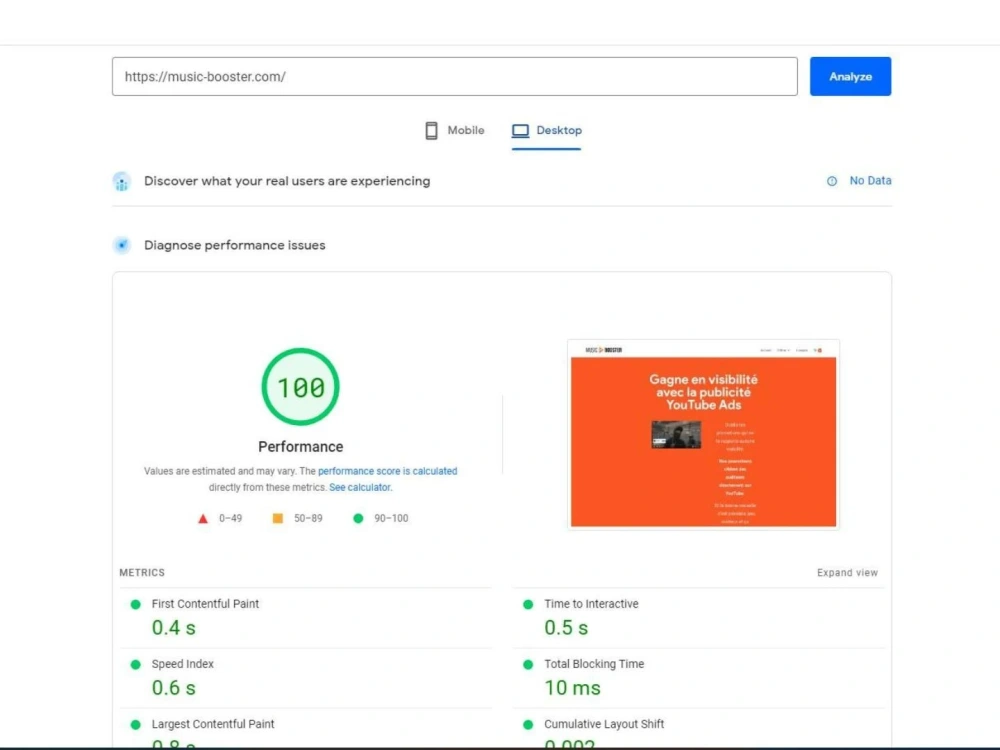
Task: Click the green dot beside Total Blocking Time
Action: pyautogui.click(x=527, y=664)
